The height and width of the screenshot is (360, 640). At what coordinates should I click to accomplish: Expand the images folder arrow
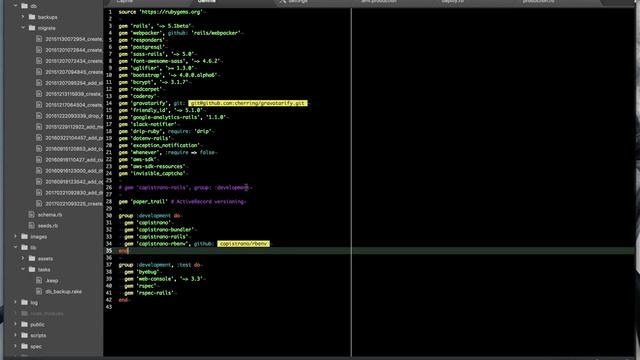[x=16, y=237]
